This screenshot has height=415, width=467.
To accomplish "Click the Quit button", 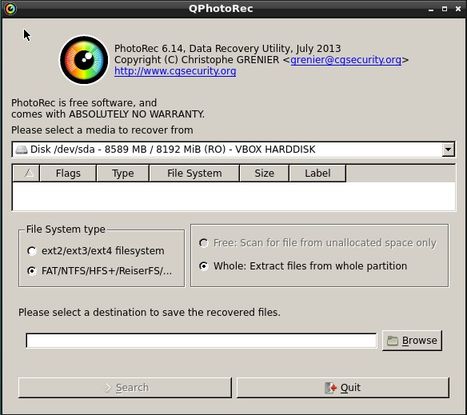I will 343,388.
